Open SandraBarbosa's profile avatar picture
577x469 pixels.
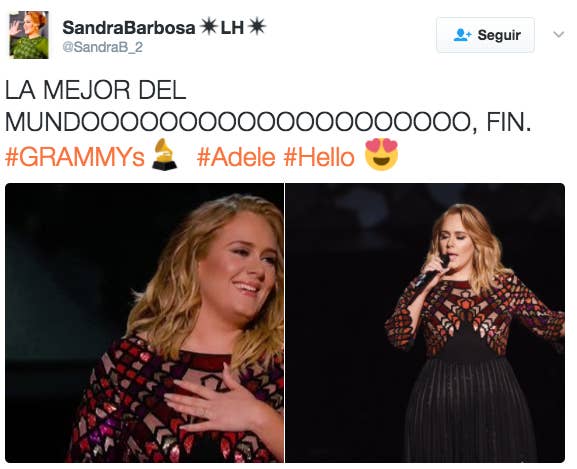tap(29, 35)
